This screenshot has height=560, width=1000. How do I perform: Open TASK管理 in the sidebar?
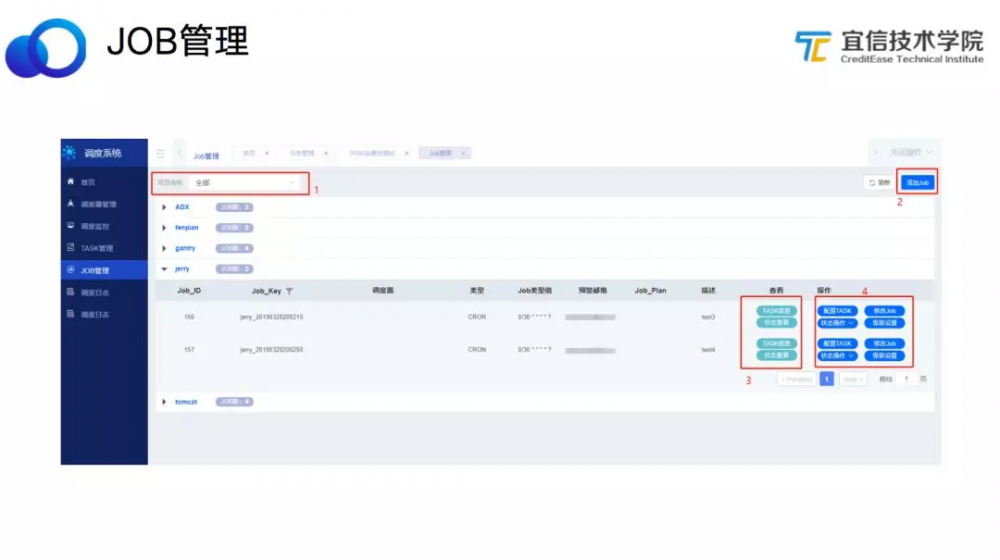point(97,248)
